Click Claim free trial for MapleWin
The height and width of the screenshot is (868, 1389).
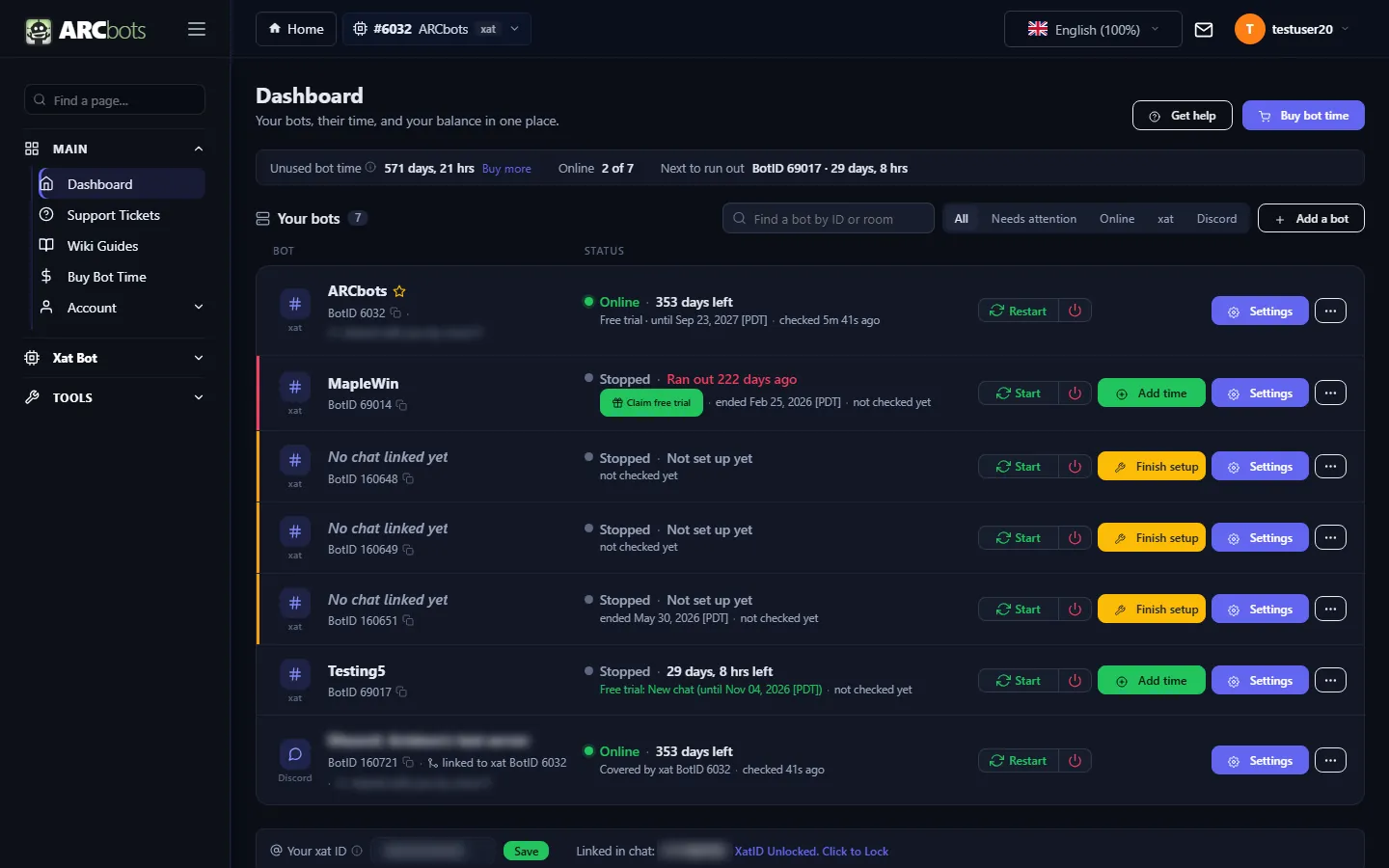click(652, 403)
